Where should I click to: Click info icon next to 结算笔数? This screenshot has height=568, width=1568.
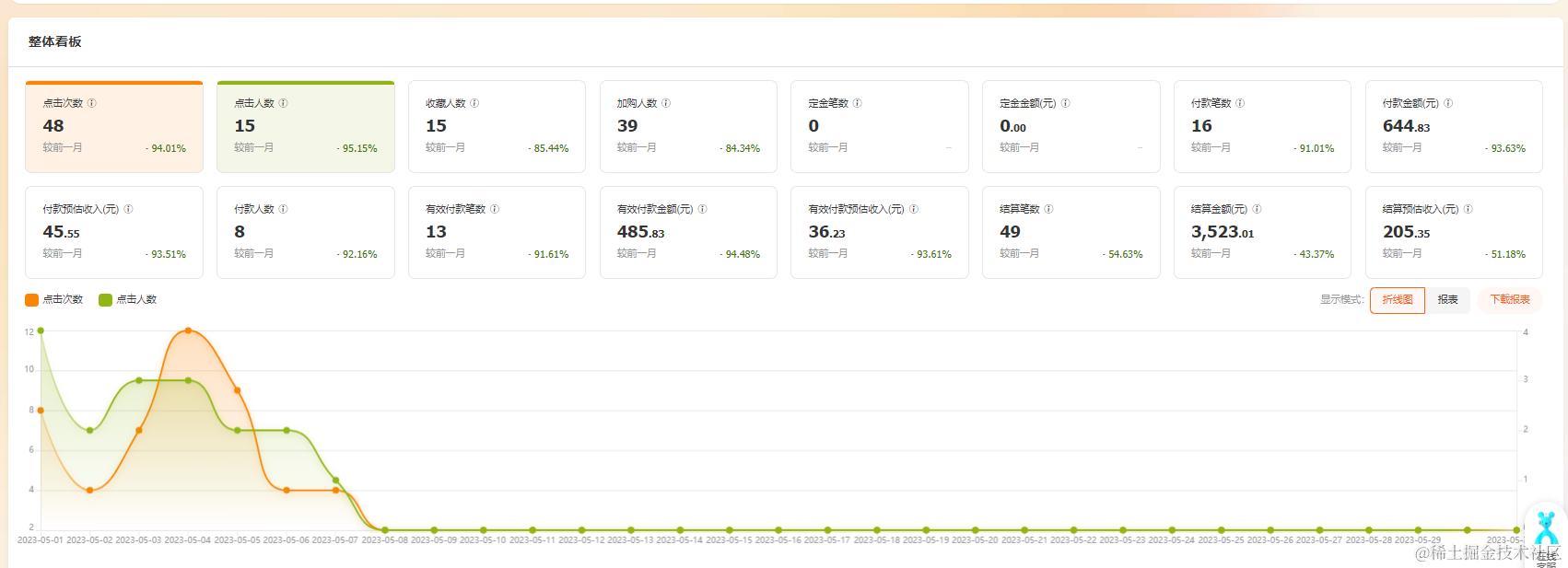click(x=1049, y=209)
